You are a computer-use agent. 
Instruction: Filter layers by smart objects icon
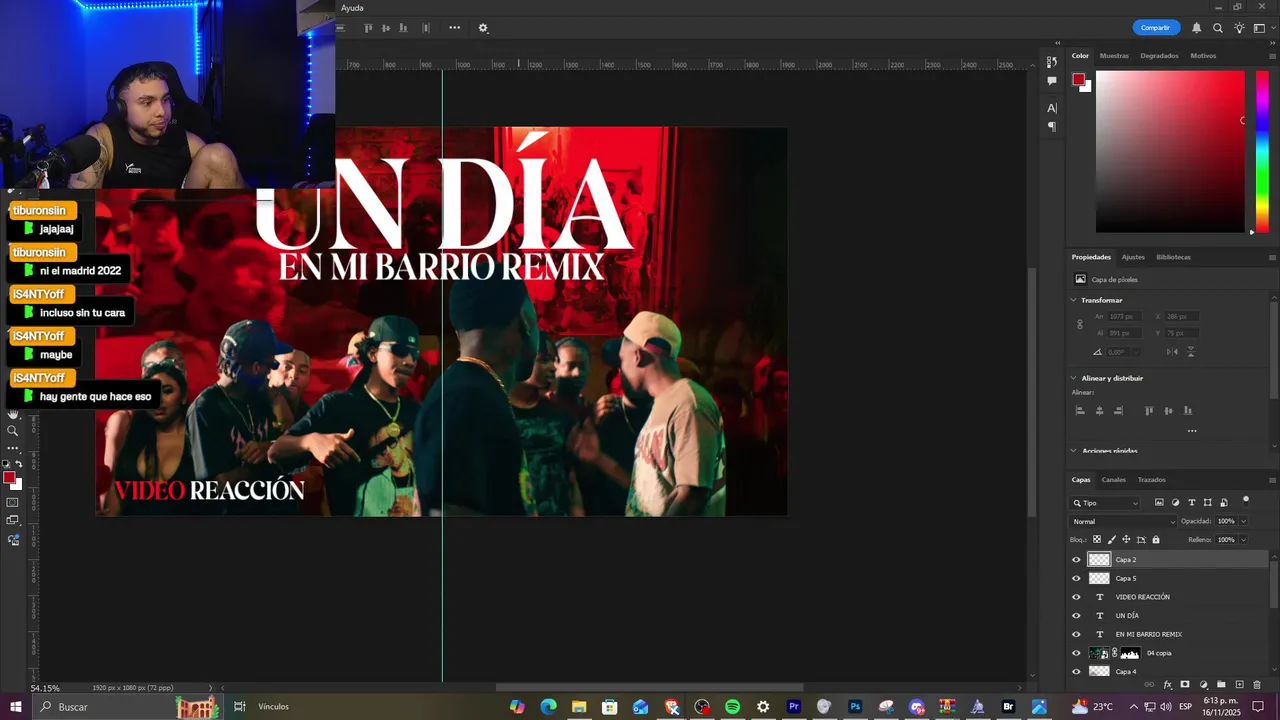tap(1224, 503)
